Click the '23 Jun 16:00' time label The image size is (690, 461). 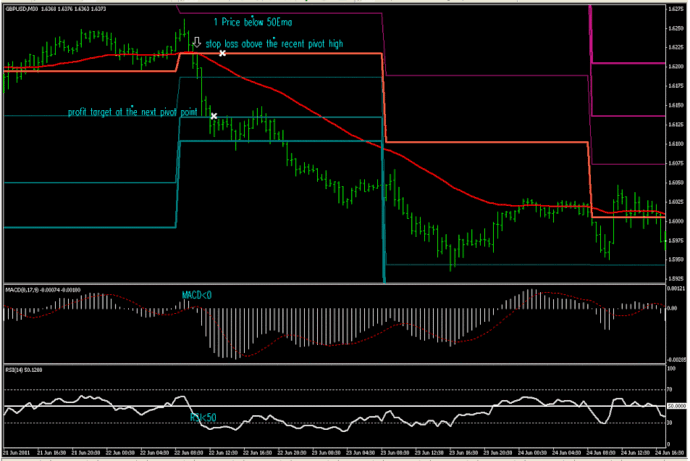[463, 453]
